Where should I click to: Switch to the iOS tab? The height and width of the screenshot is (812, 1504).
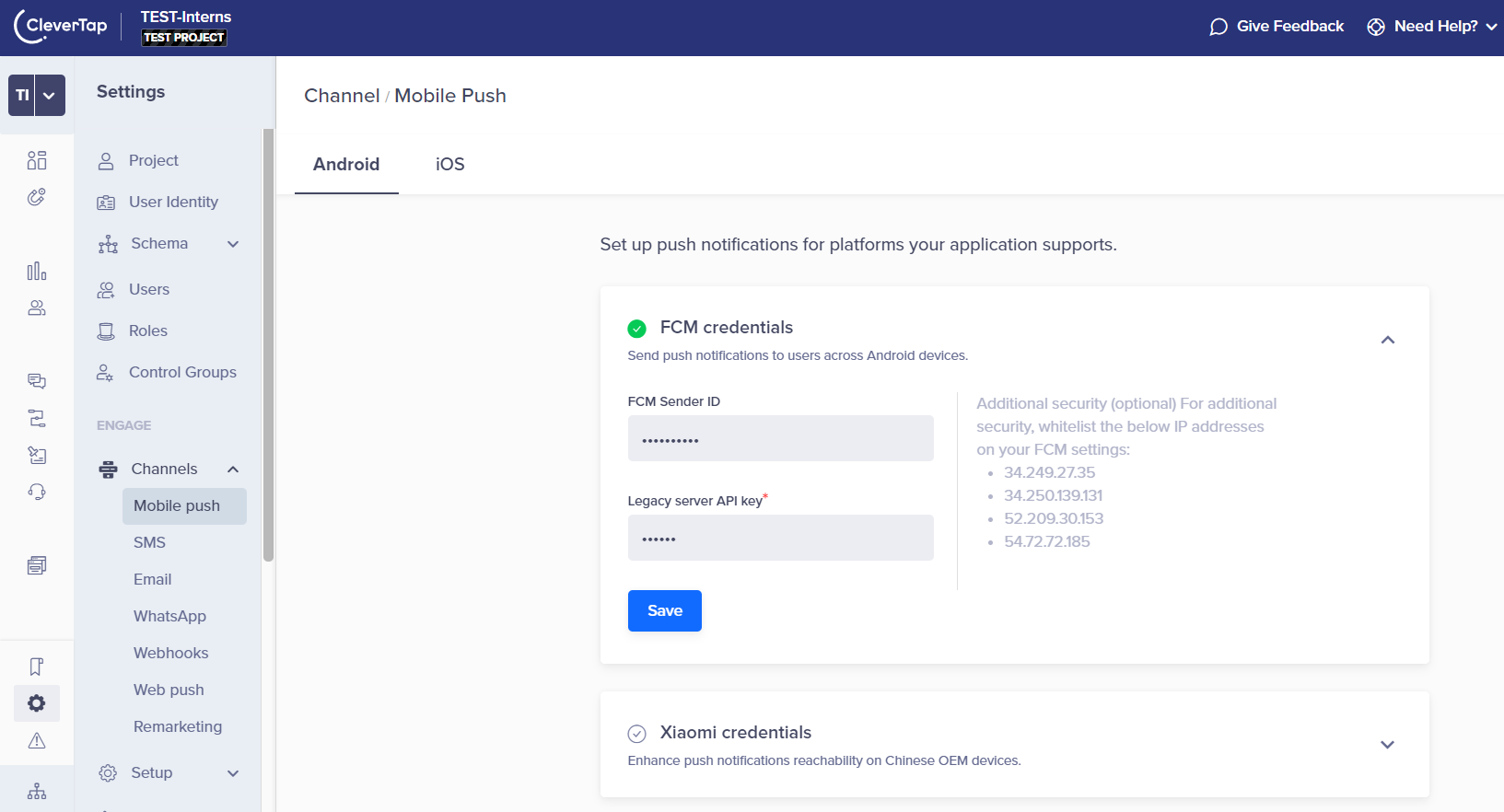[449, 164]
